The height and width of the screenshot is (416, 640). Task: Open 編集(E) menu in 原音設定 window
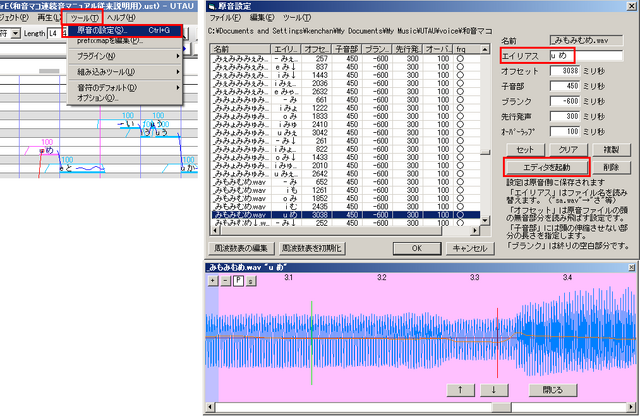[x=262, y=18]
